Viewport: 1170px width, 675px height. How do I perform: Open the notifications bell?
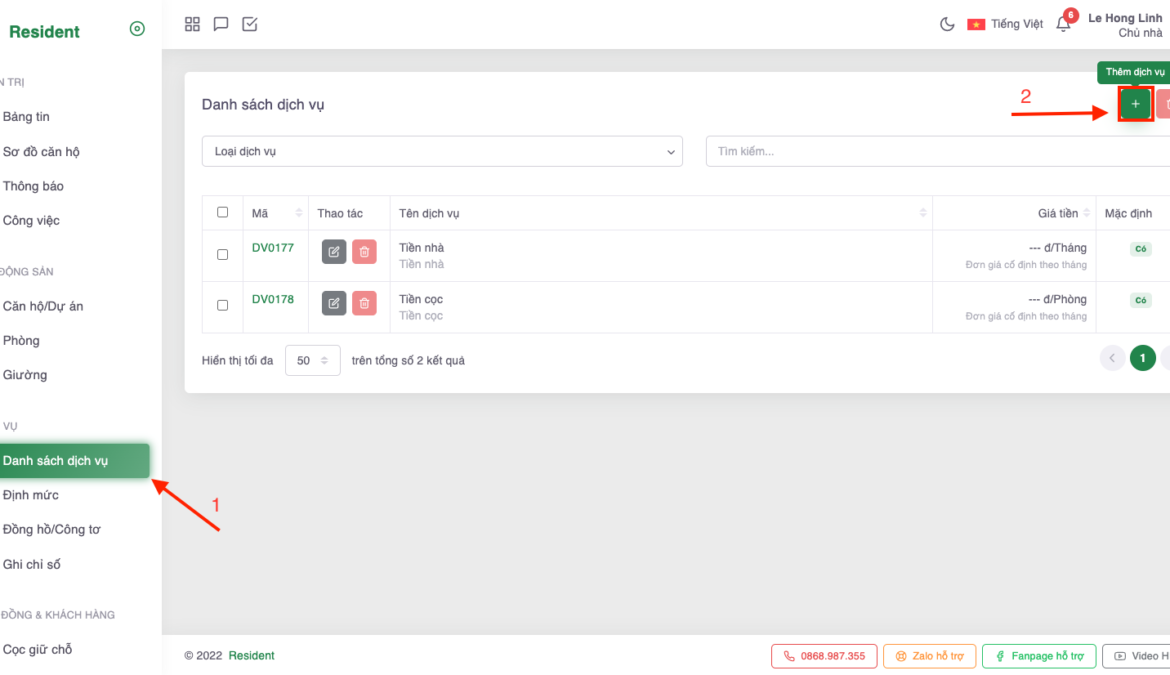[x=1063, y=24]
